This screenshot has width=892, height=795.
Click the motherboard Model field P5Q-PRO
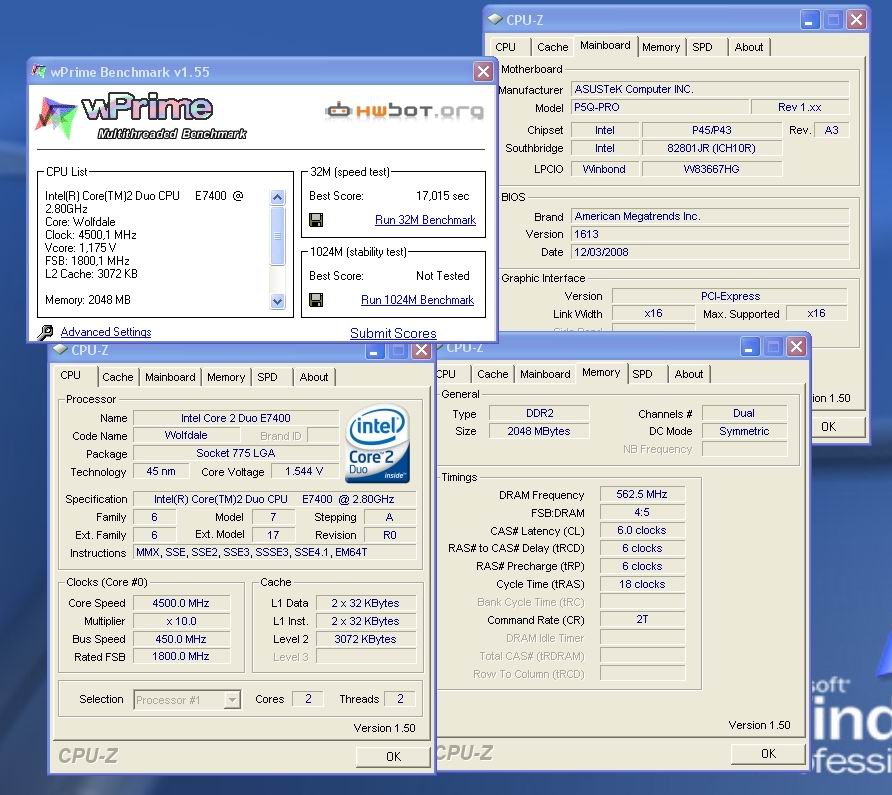tap(660, 108)
